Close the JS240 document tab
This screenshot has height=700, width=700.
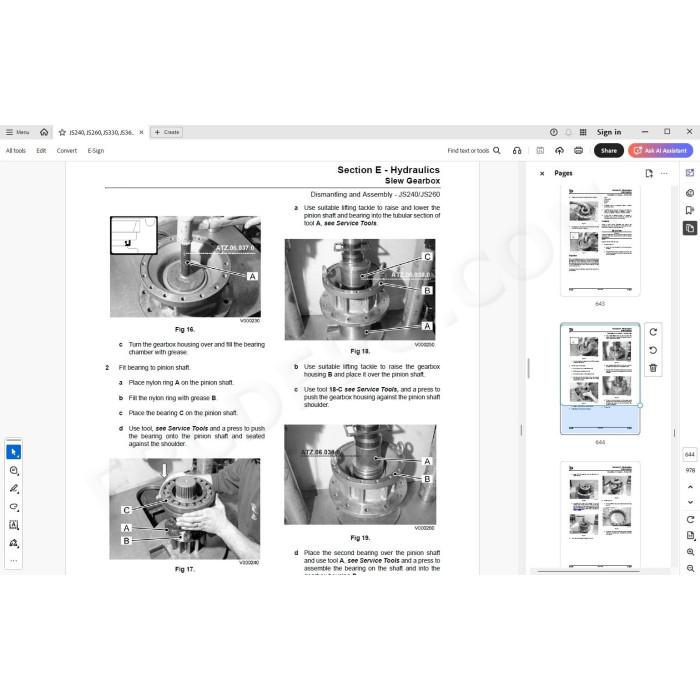pyautogui.click(x=141, y=132)
